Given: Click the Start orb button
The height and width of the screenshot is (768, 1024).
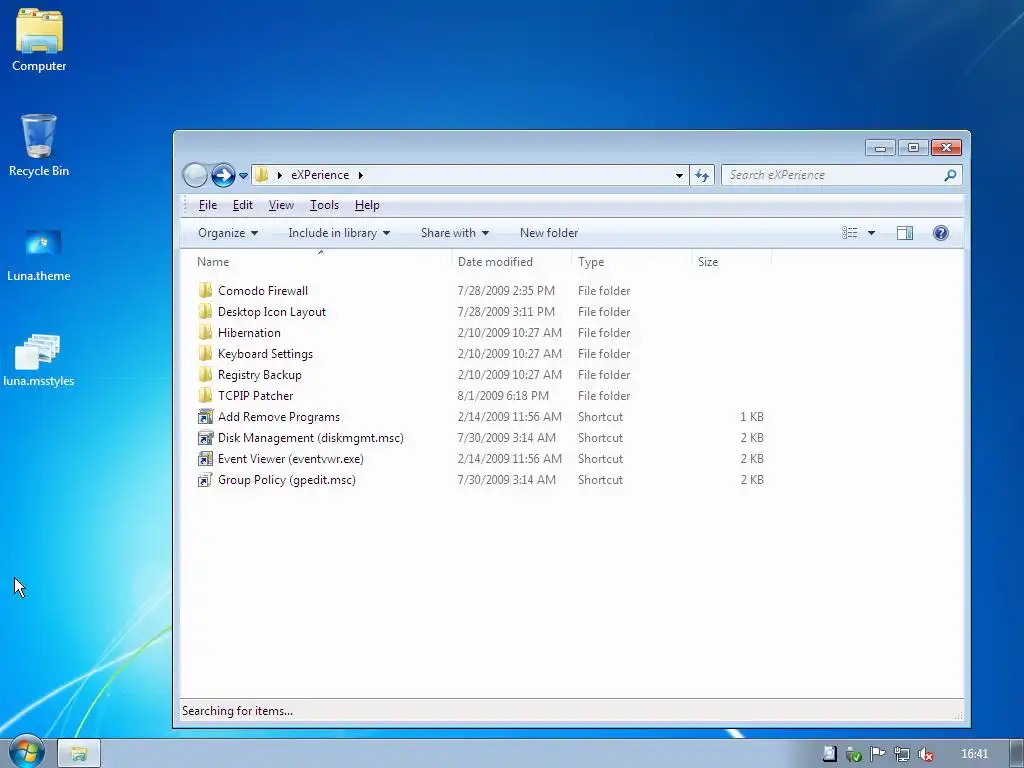Looking at the screenshot, I should [x=26, y=752].
